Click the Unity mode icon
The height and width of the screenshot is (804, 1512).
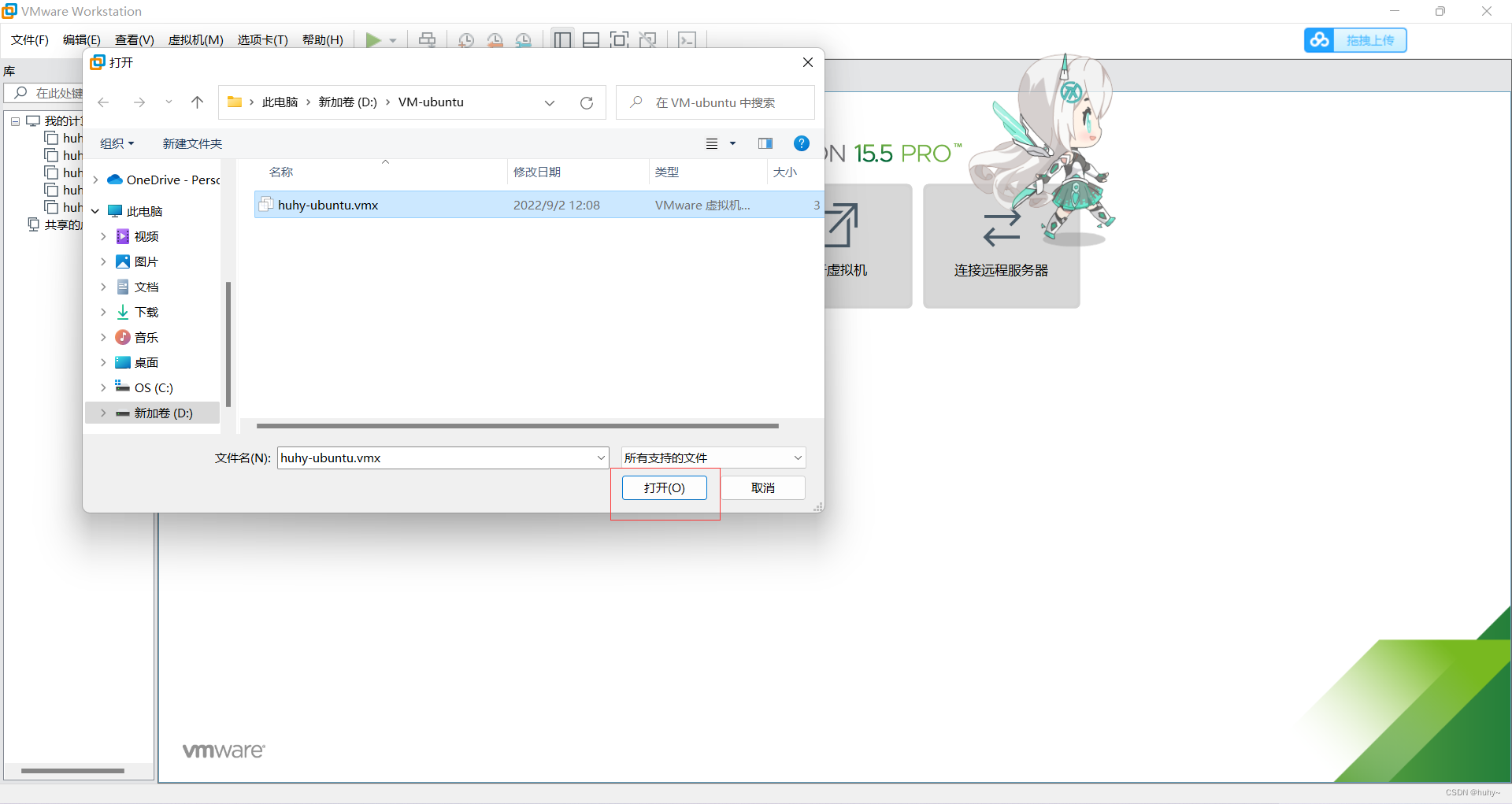[x=647, y=40]
